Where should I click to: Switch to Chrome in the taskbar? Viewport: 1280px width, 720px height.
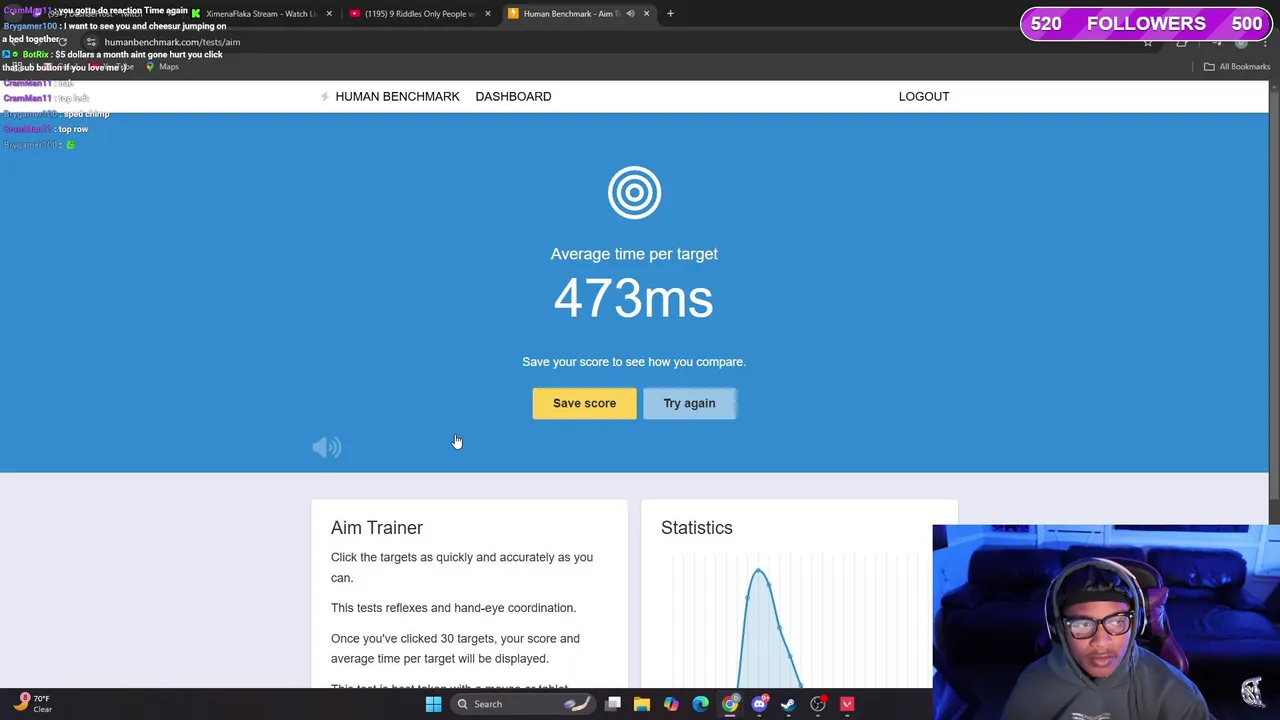pyautogui.click(x=730, y=704)
